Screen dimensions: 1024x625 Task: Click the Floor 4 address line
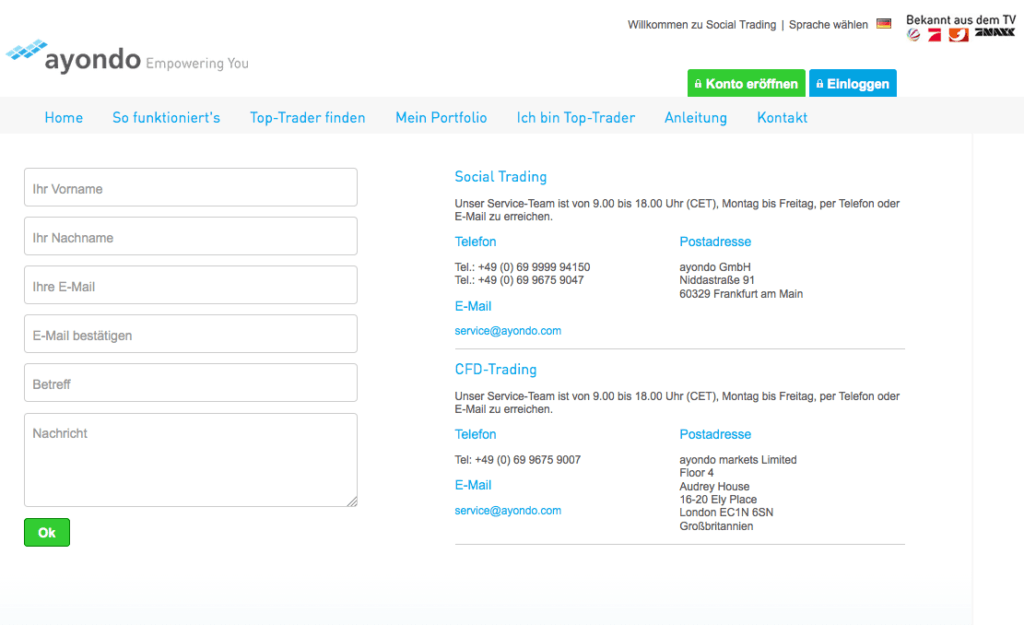pos(696,473)
